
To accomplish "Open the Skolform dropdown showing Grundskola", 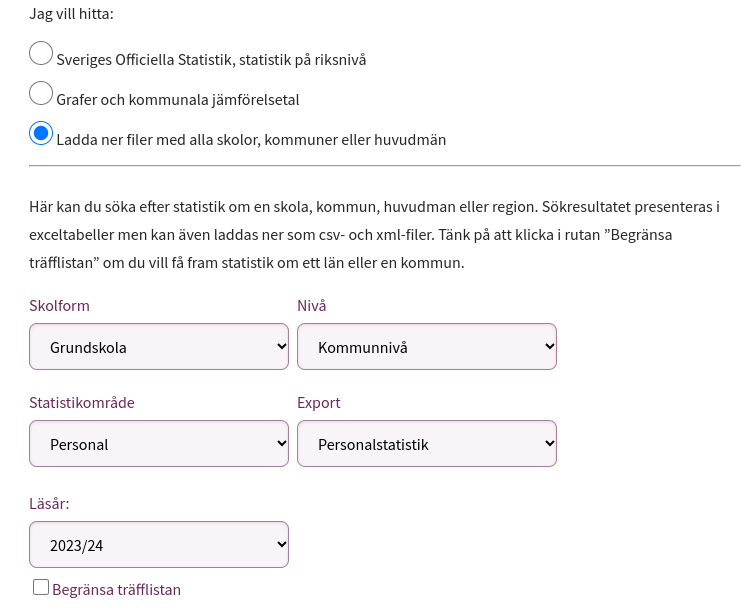I will pos(159,347).
